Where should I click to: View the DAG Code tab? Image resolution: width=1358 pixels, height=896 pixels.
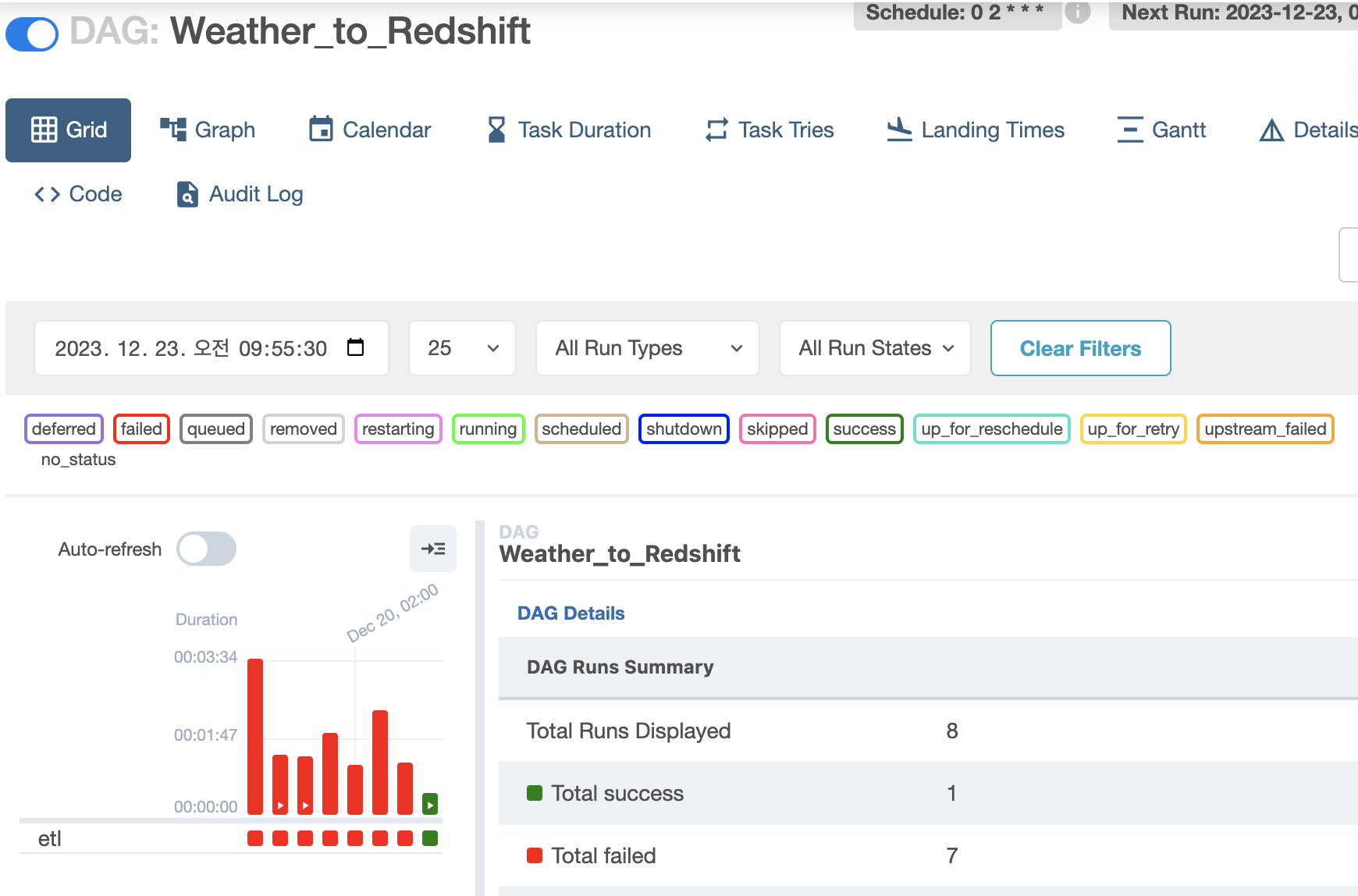tap(78, 194)
